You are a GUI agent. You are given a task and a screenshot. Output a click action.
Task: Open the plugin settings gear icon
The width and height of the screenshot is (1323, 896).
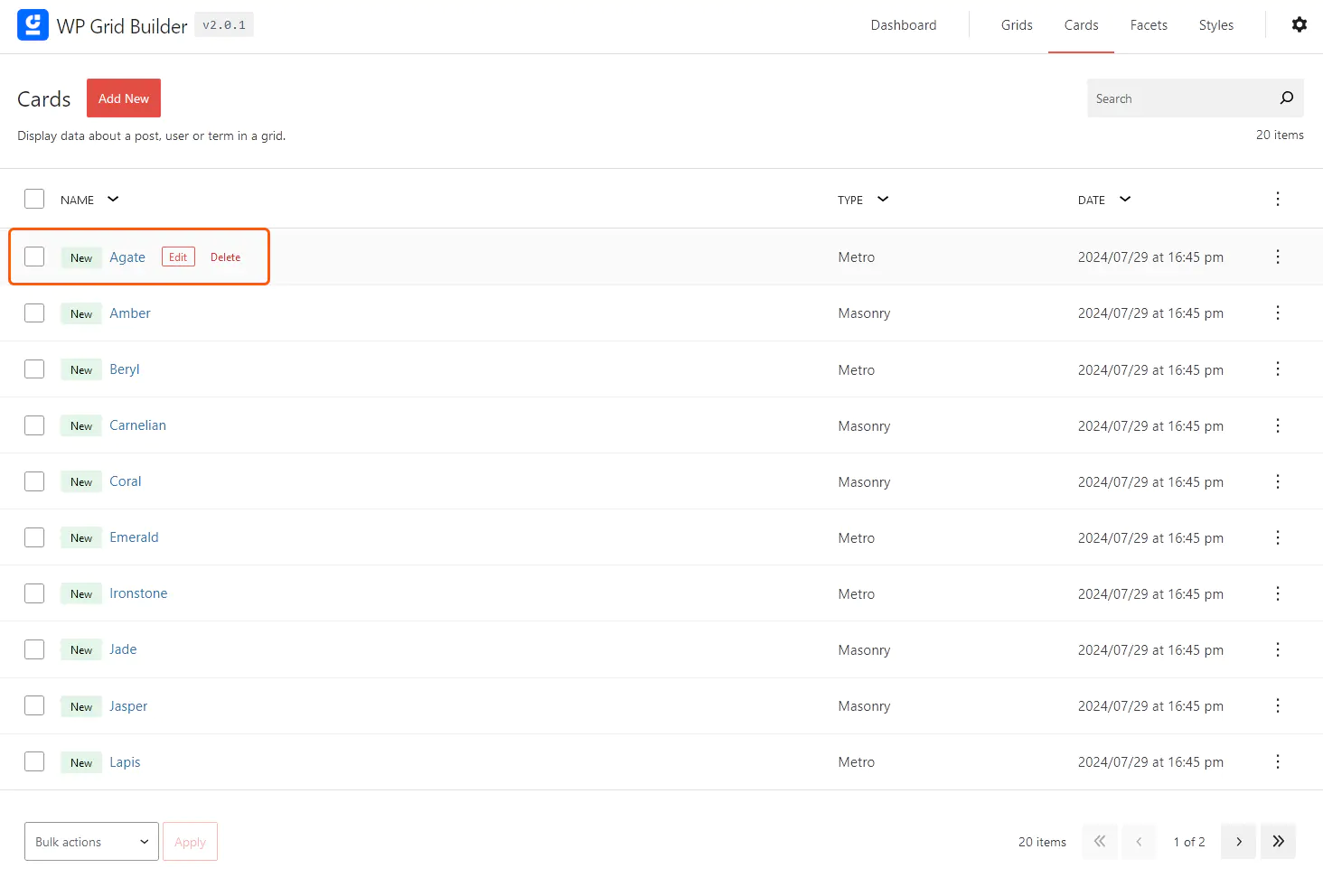[x=1300, y=24]
